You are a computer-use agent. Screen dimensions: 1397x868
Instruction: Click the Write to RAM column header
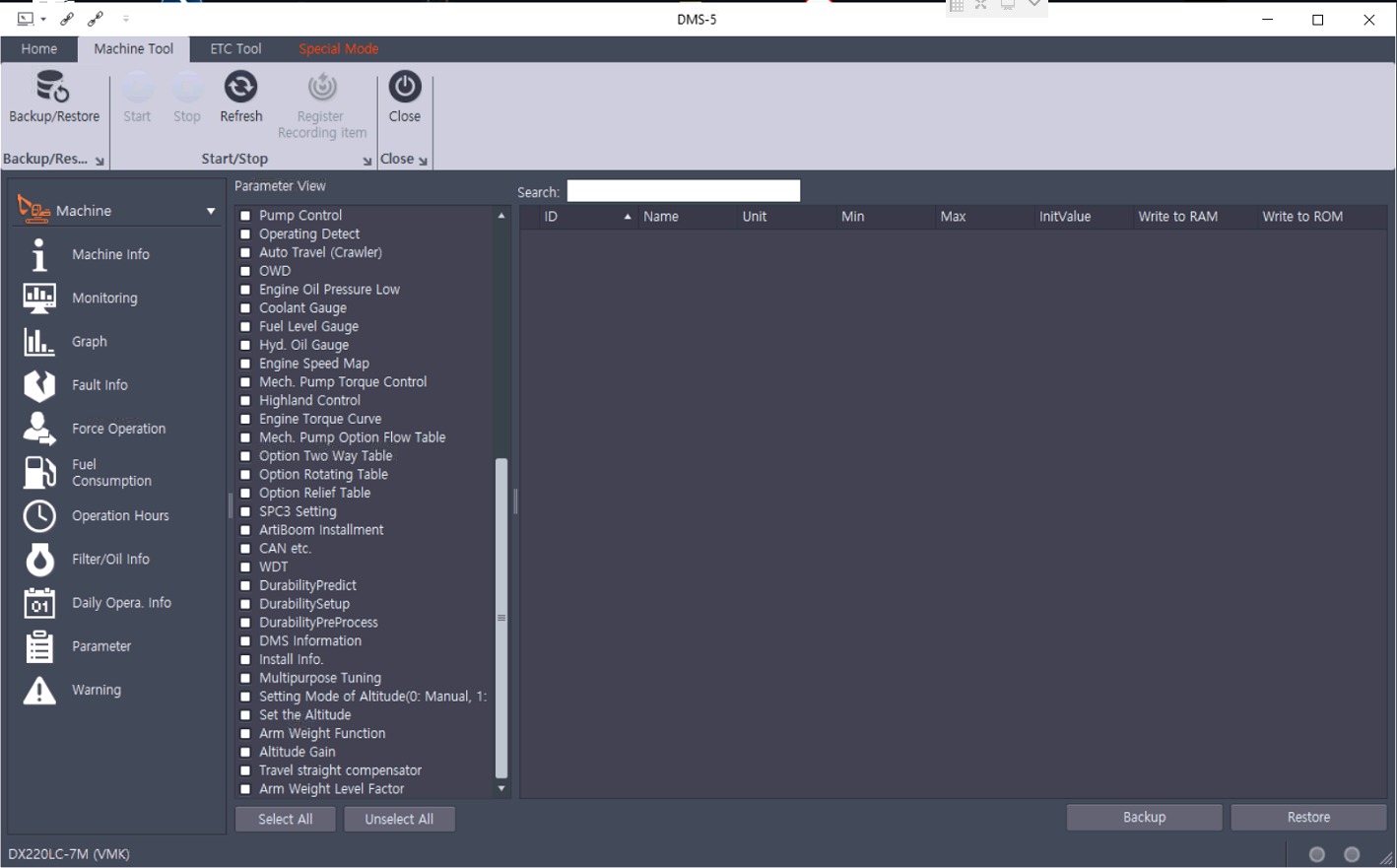(1194, 217)
